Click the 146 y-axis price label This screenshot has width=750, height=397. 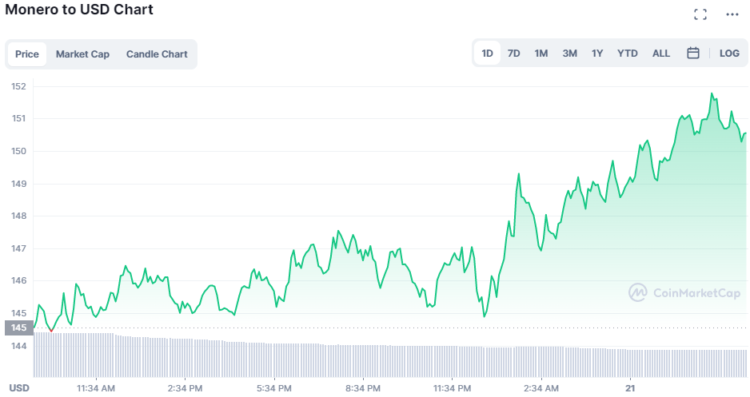pyautogui.click(x=19, y=280)
